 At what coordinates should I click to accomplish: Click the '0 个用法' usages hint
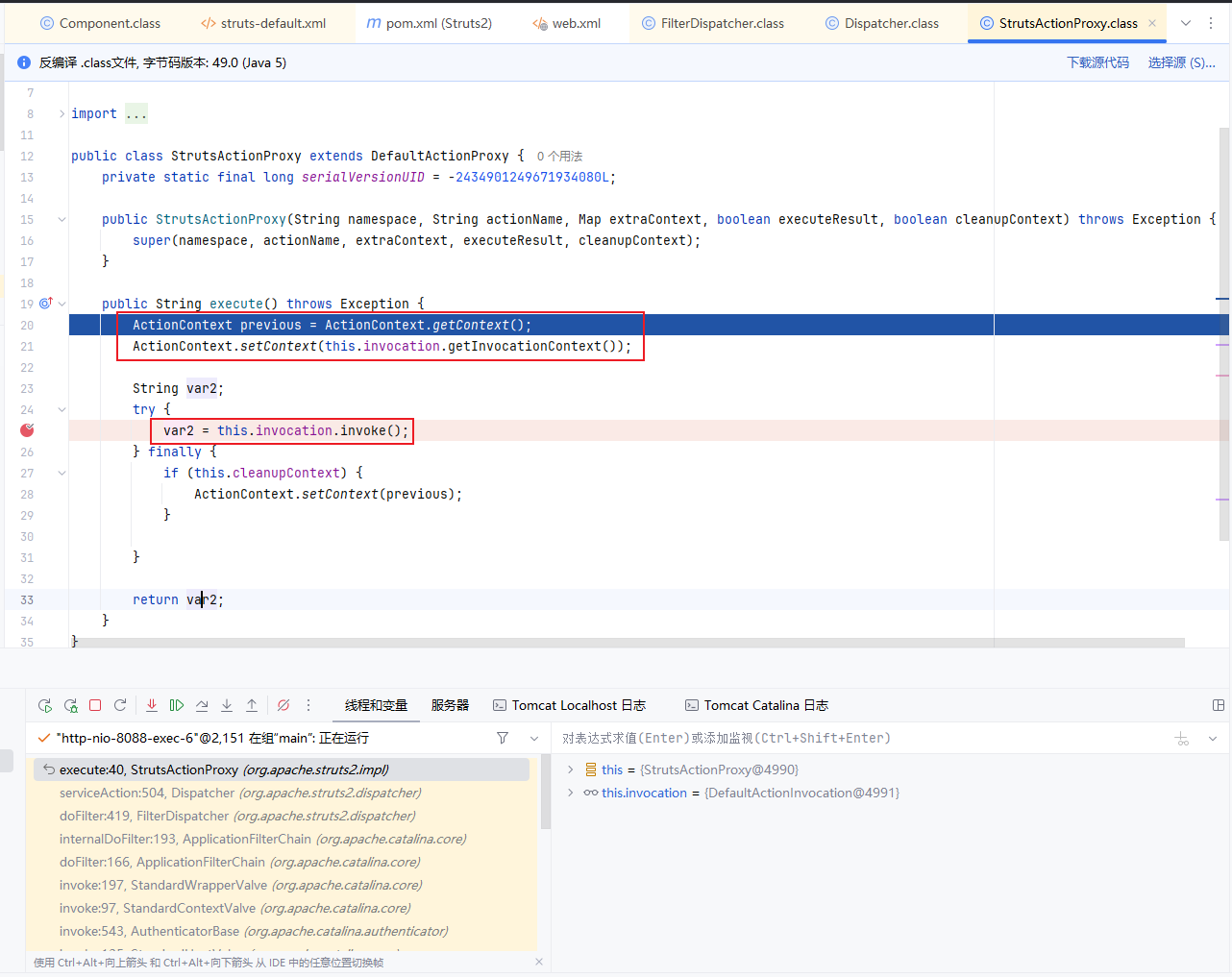(559, 156)
